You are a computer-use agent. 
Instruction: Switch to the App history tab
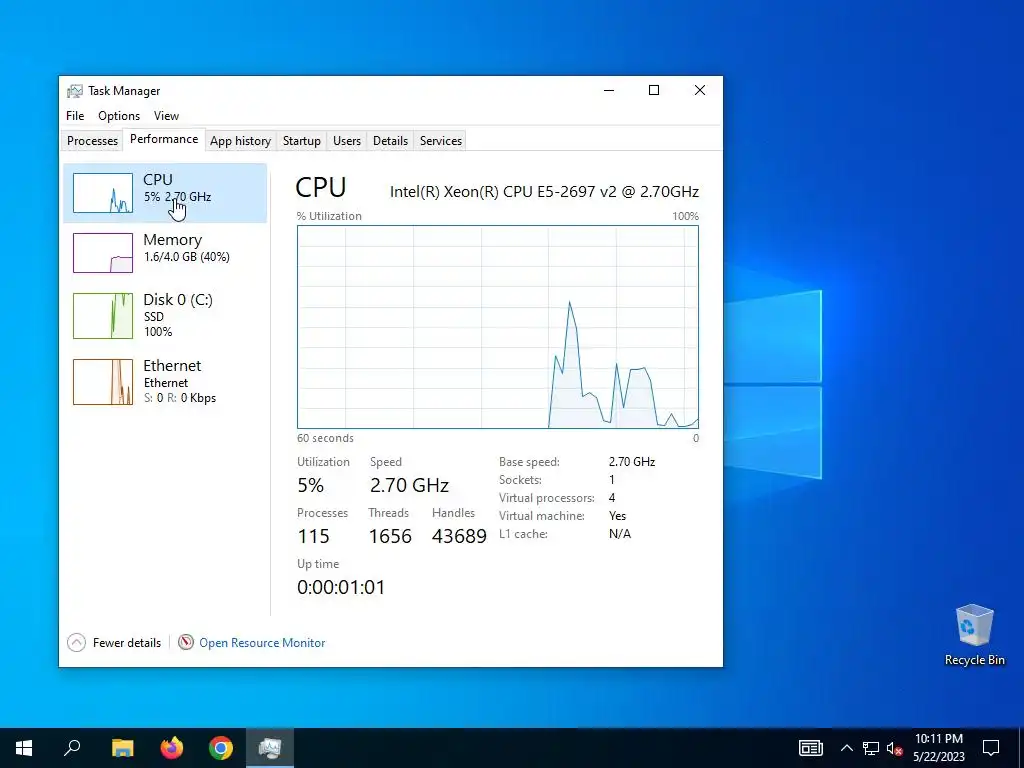[240, 140]
